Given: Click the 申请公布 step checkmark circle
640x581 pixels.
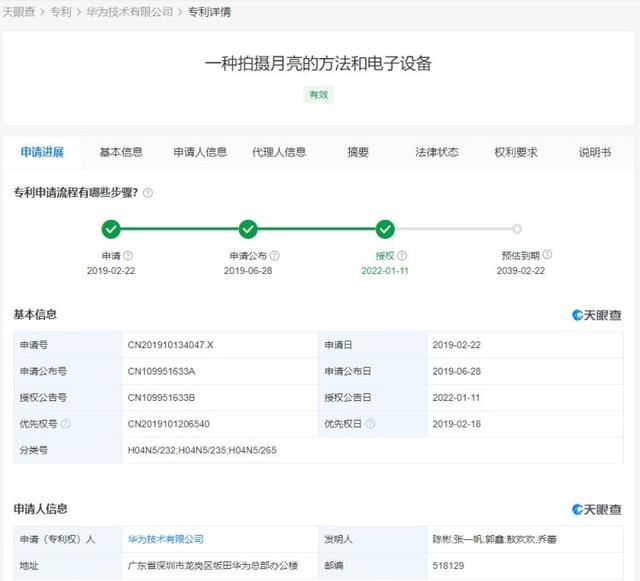Looking at the screenshot, I should coord(248,229).
